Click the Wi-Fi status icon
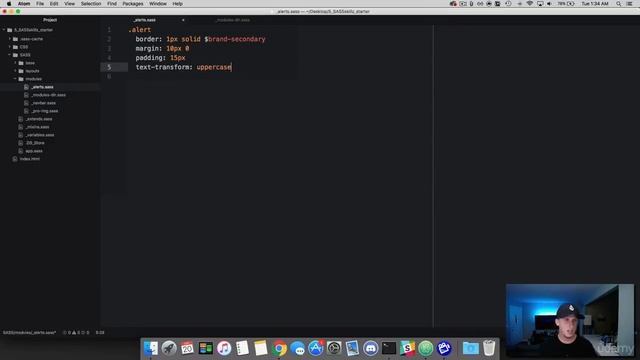 click(x=530, y=4)
